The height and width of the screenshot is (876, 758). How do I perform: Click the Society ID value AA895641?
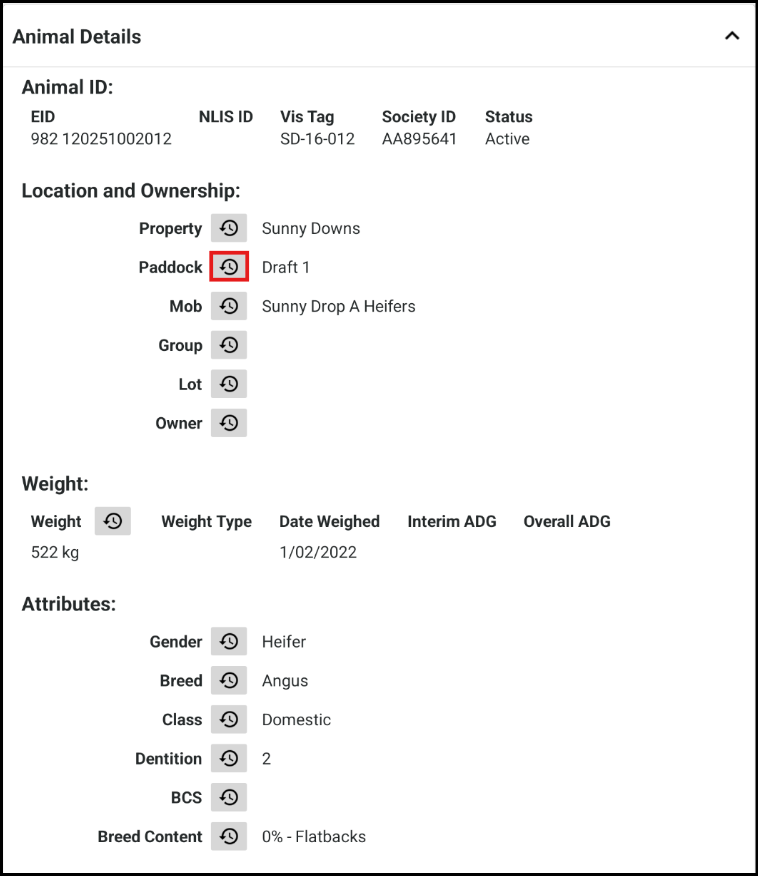pos(419,139)
